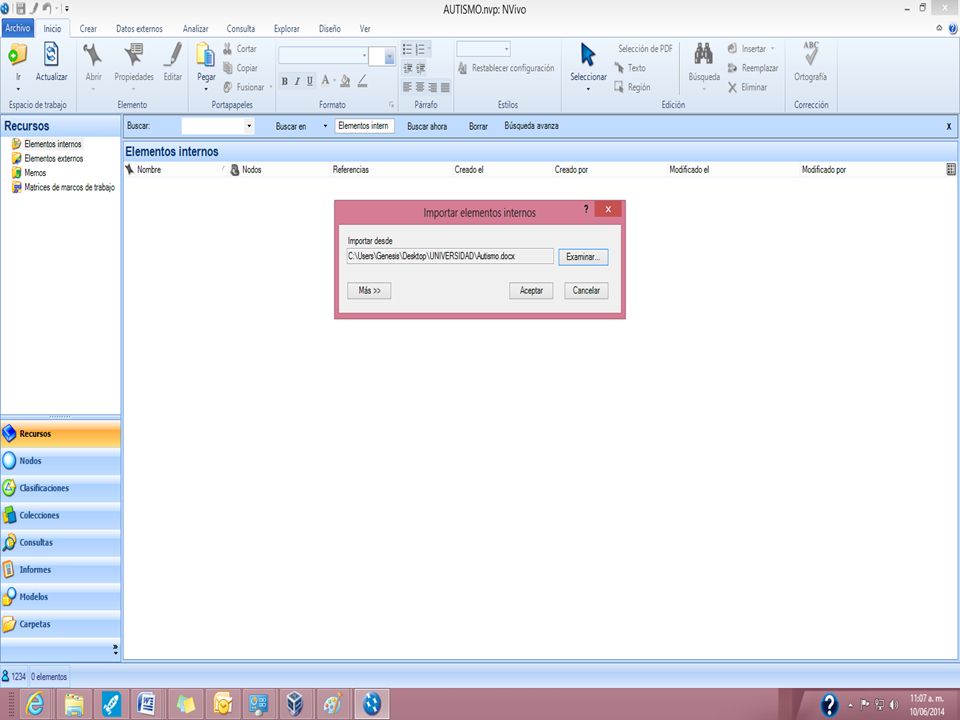Open the Consultas navigation section
This screenshot has width=960, height=720.
[x=61, y=542]
